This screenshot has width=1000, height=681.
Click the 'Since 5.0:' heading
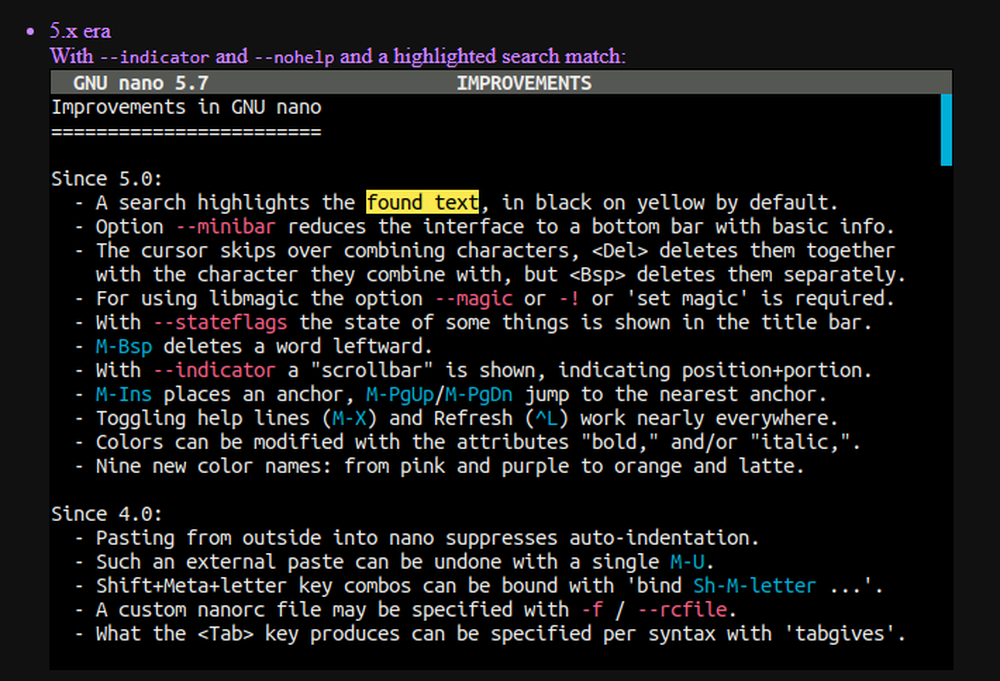(107, 179)
